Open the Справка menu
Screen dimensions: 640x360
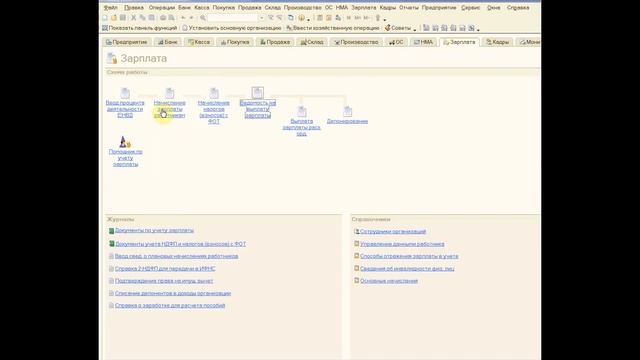(x=518, y=7)
